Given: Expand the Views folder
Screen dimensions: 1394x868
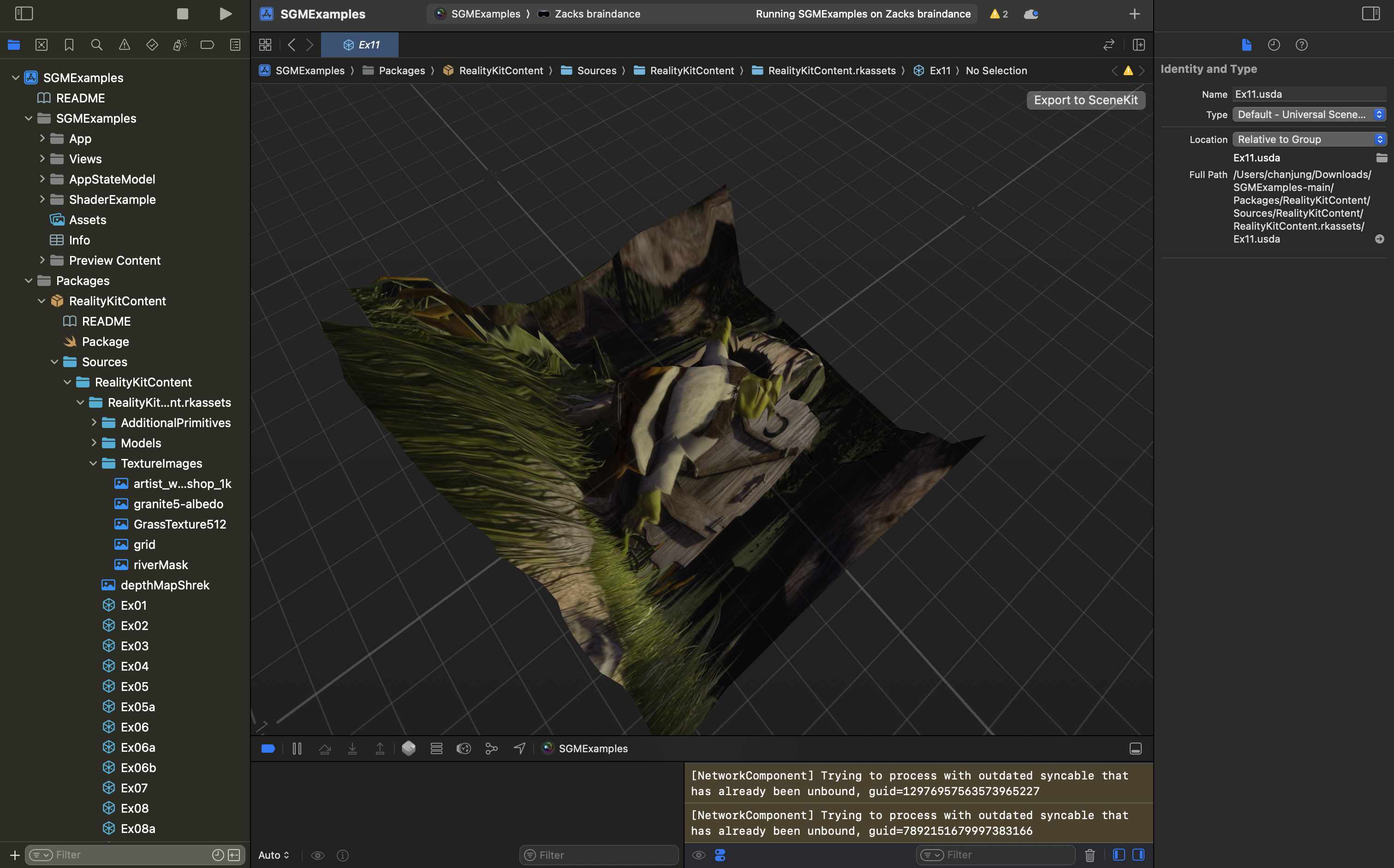Looking at the screenshot, I should [x=42, y=159].
